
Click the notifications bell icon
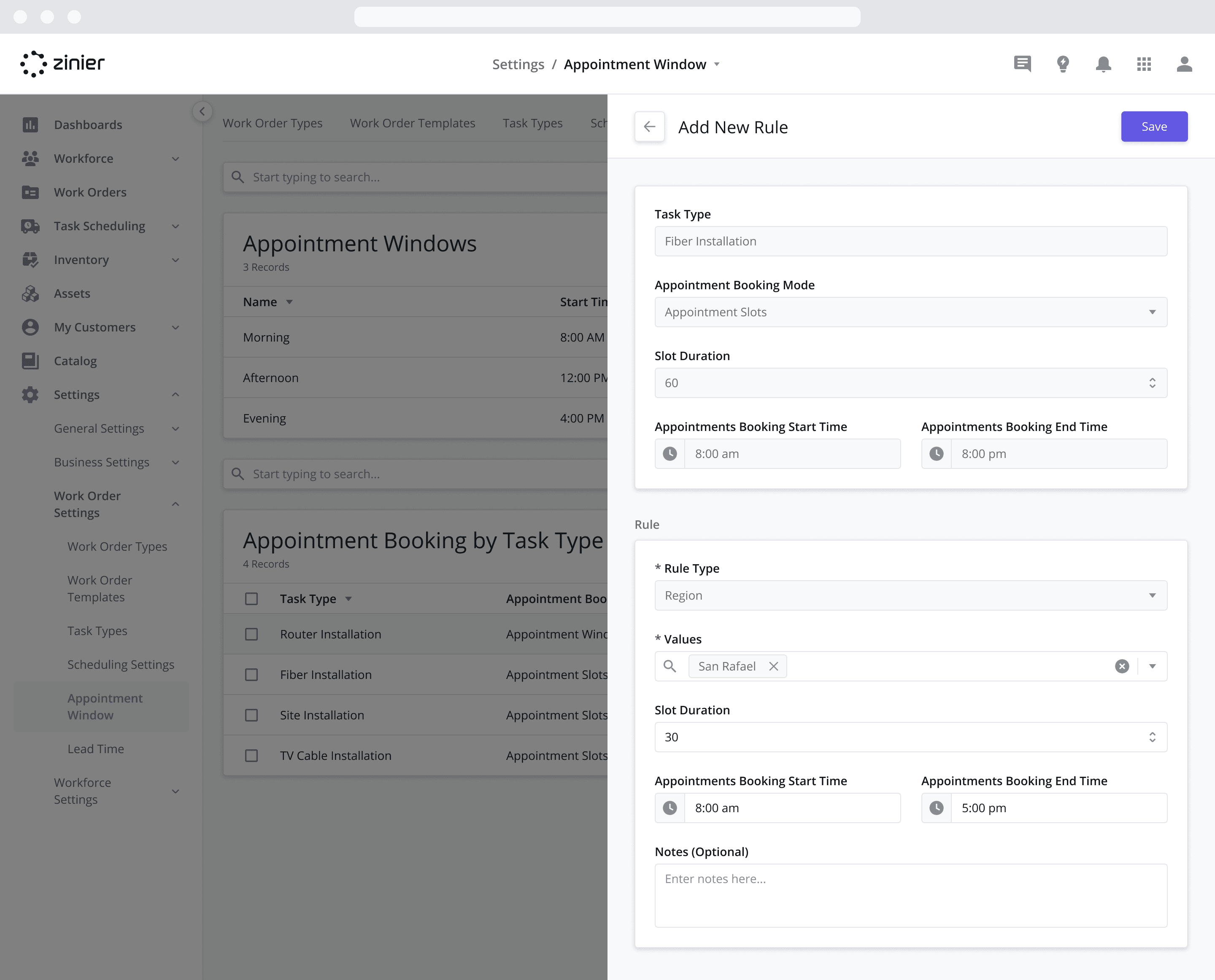[x=1104, y=63]
